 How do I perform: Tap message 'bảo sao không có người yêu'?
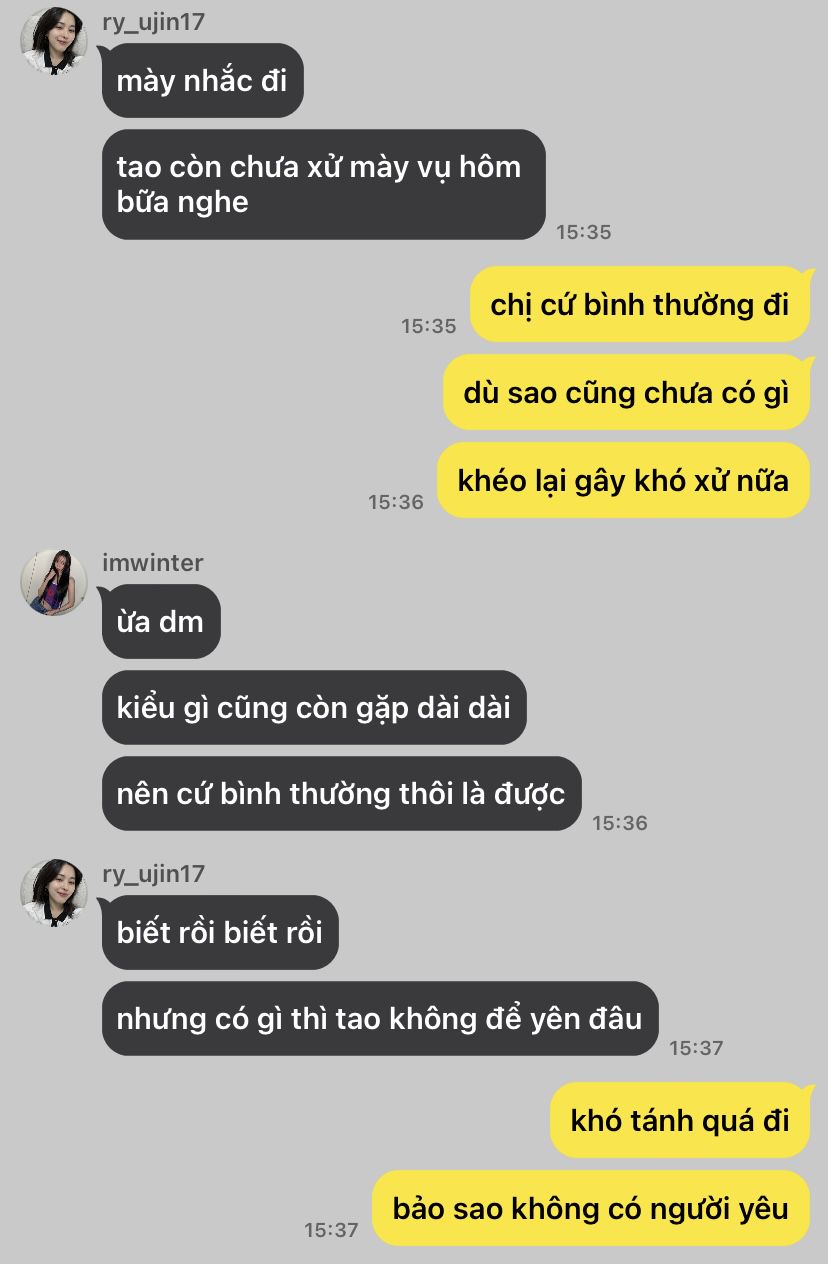[591, 1208]
